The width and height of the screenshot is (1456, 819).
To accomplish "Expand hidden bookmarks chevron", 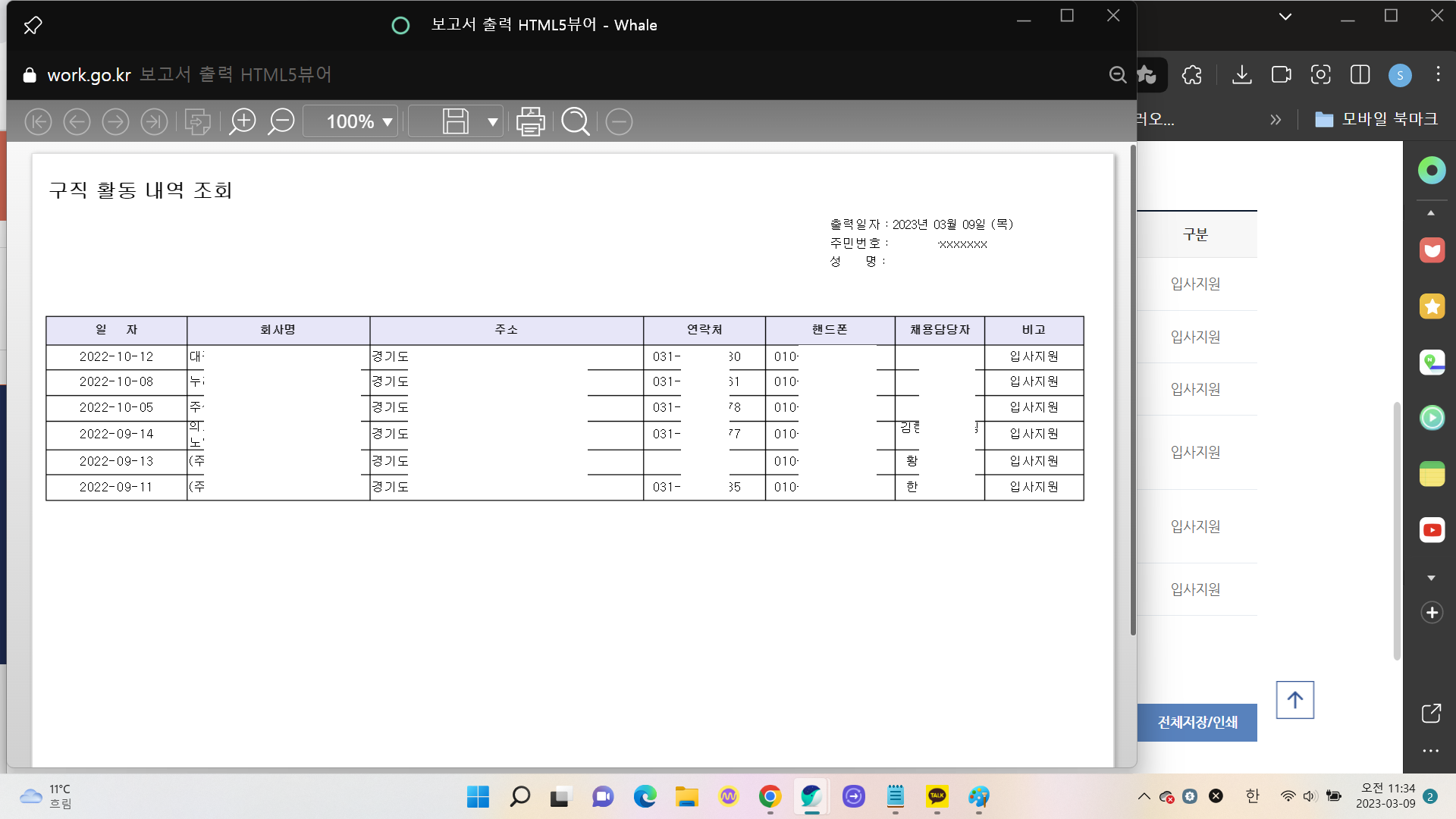I will click(x=1276, y=119).
